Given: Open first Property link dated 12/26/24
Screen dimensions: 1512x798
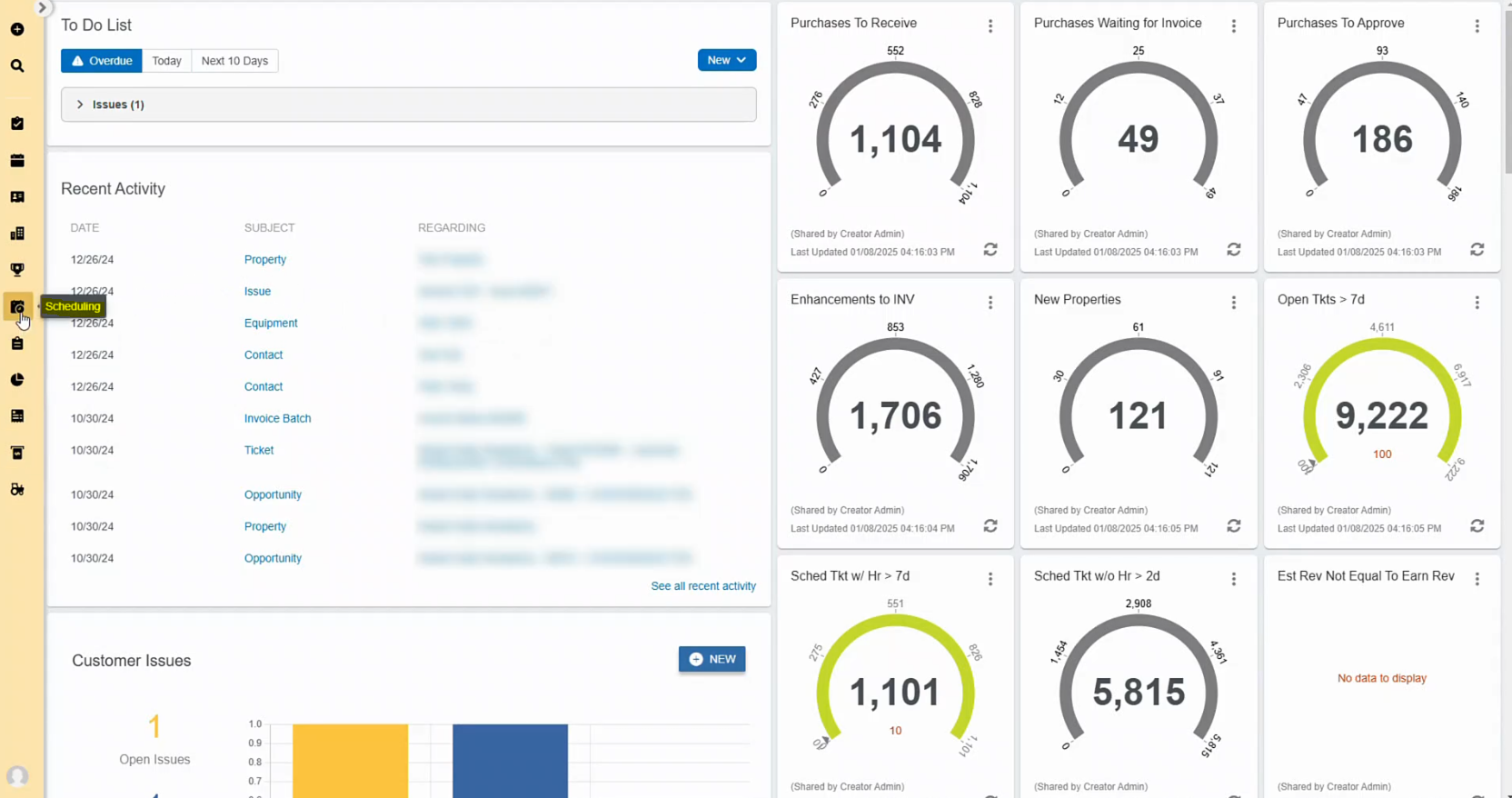Looking at the screenshot, I should pos(265,259).
